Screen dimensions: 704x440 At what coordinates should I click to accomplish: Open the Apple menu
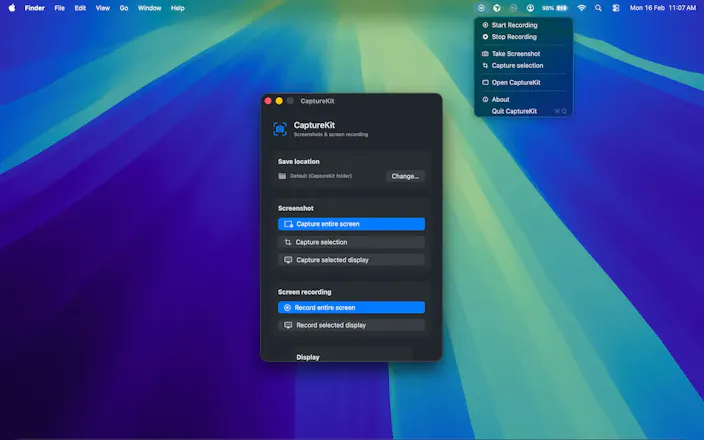tap(12, 8)
